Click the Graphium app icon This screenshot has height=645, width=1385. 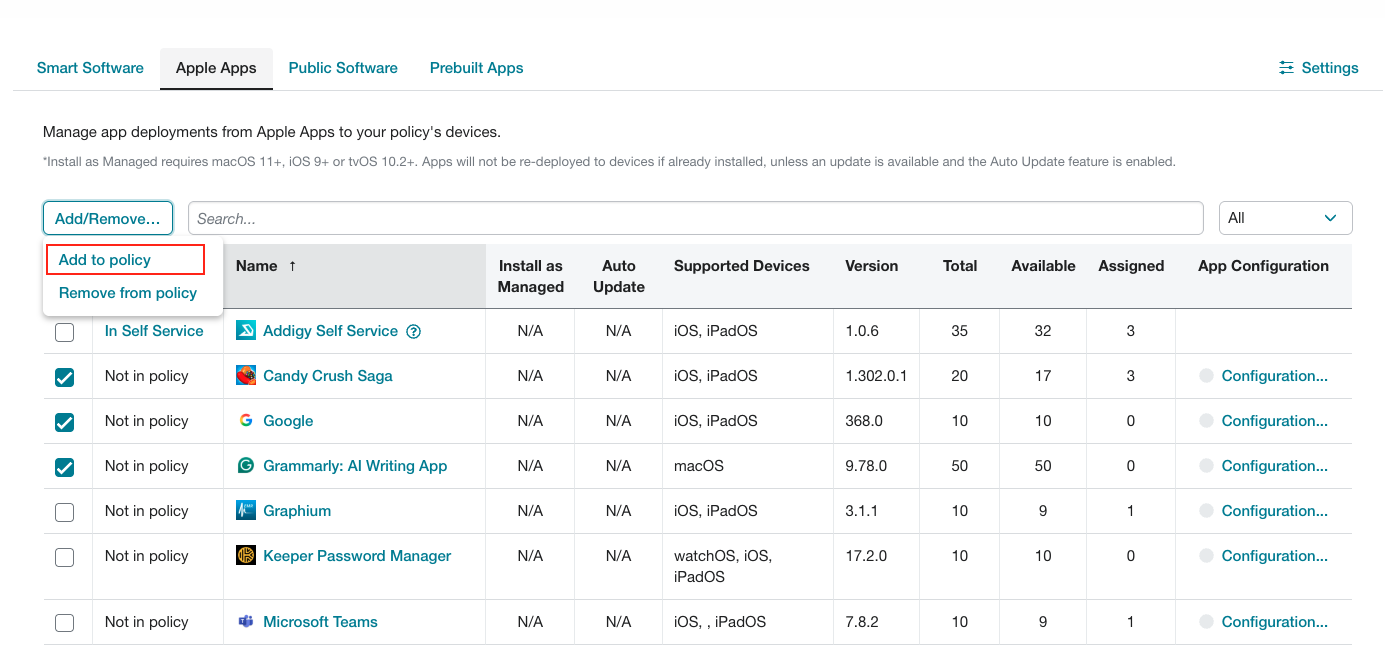click(246, 511)
